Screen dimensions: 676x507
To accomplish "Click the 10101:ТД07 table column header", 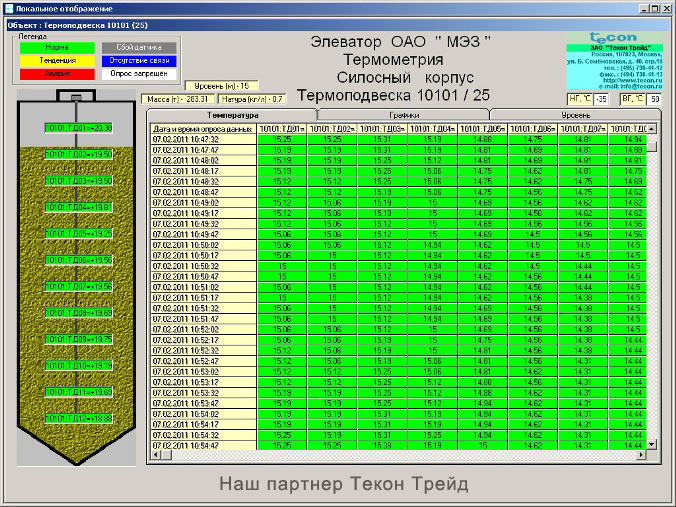I will [583, 128].
